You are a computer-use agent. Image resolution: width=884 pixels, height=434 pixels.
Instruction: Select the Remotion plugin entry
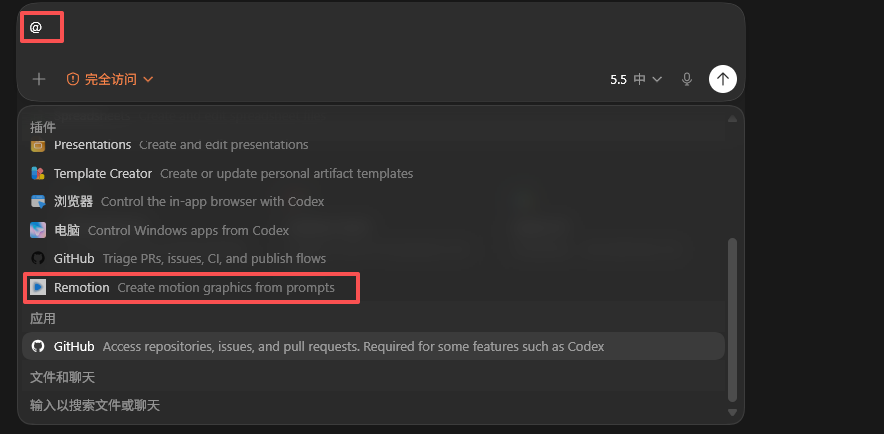(192, 287)
